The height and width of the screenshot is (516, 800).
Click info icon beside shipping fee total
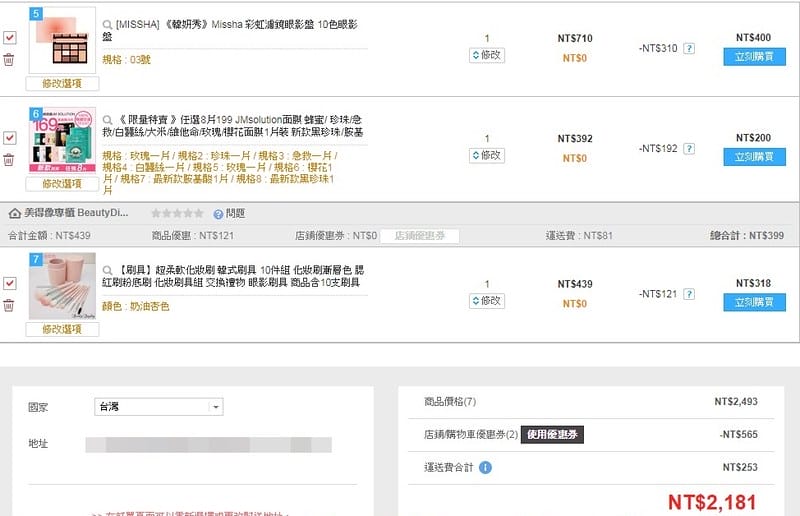[485, 467]
